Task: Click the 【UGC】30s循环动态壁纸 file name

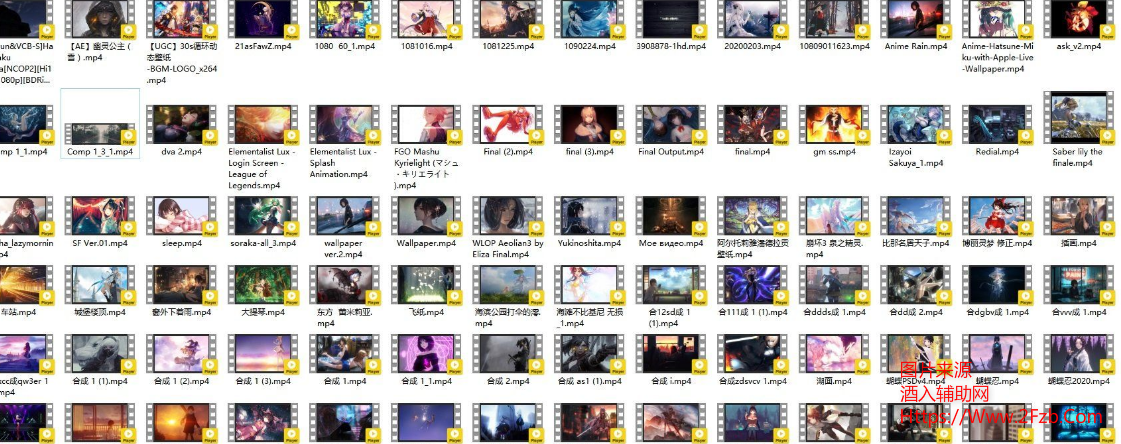Action: pos(182,63)
